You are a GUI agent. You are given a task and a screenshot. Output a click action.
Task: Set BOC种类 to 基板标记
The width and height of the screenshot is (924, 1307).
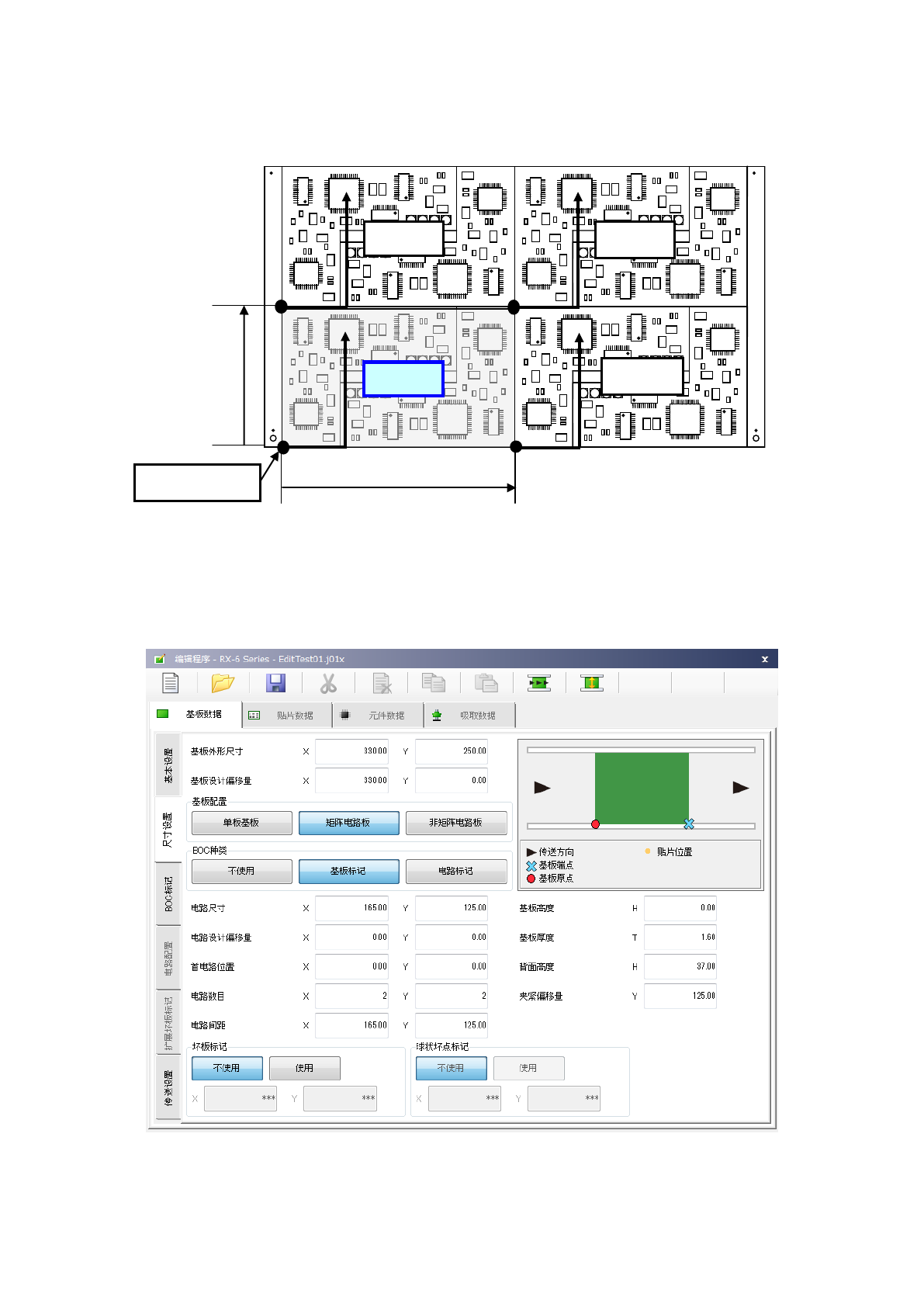pyautogui.click(x=349, y=871)
